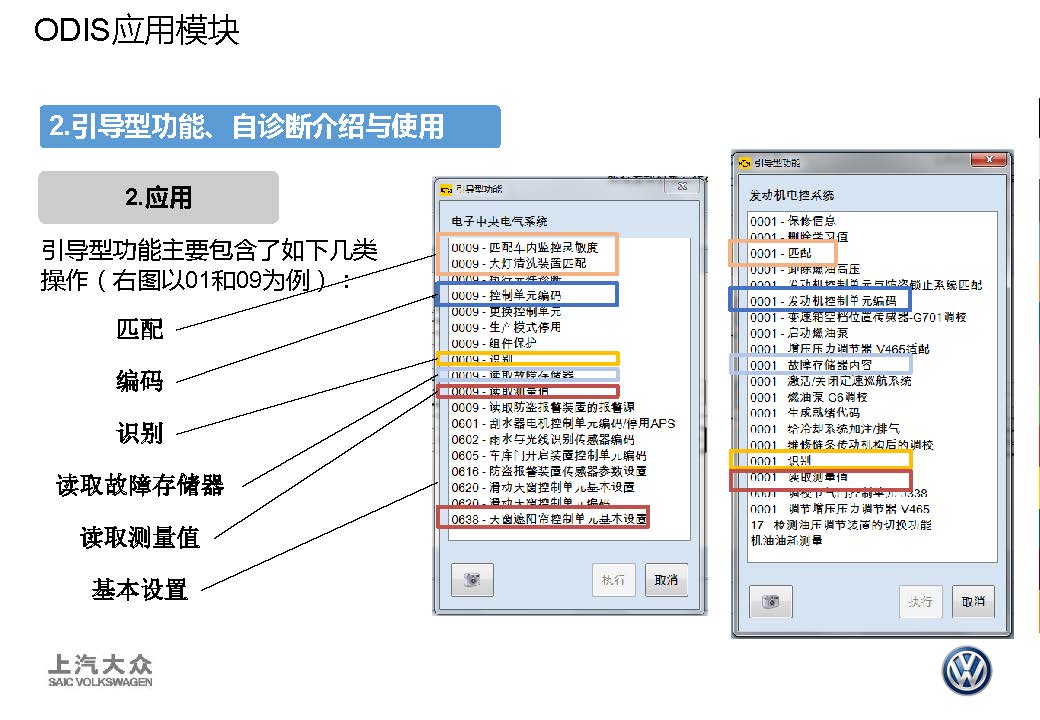This screenshot has height=720, width=1040.
Task: Click 执行 in the 电子中央电气系统 dialog
Action: (x=614, y=580)
